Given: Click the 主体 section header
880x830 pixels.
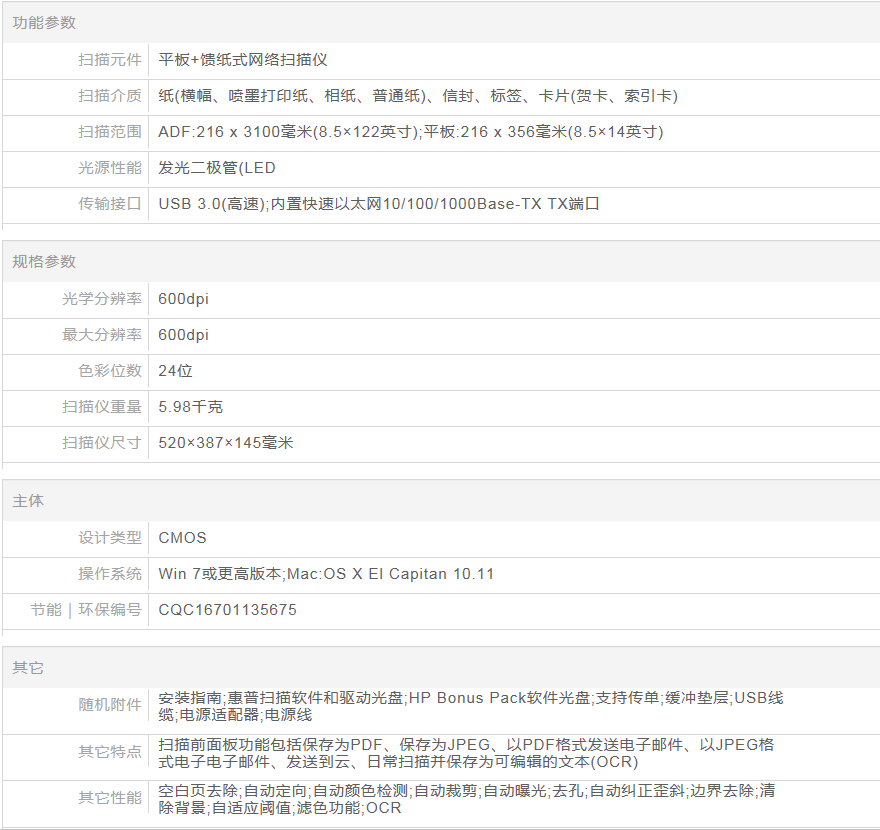Looking at the screenshot, I should [28, 500].
